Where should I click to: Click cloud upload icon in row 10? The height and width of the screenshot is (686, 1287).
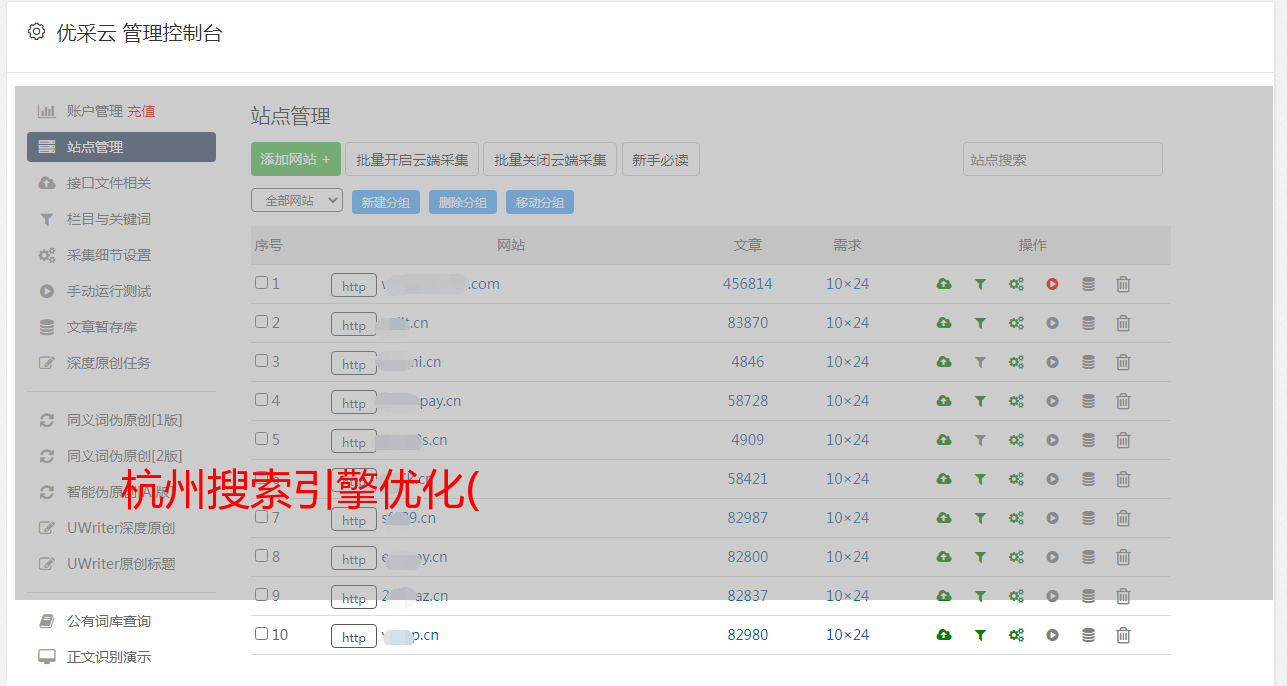click(x=943, y=635)
